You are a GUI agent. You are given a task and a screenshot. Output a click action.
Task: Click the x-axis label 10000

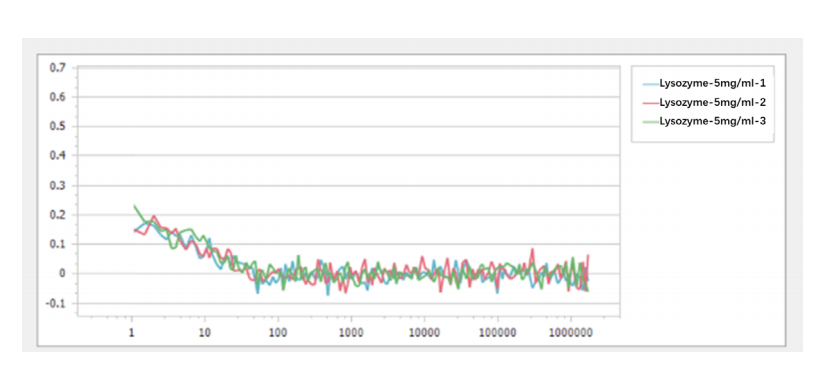coord(424,333)
